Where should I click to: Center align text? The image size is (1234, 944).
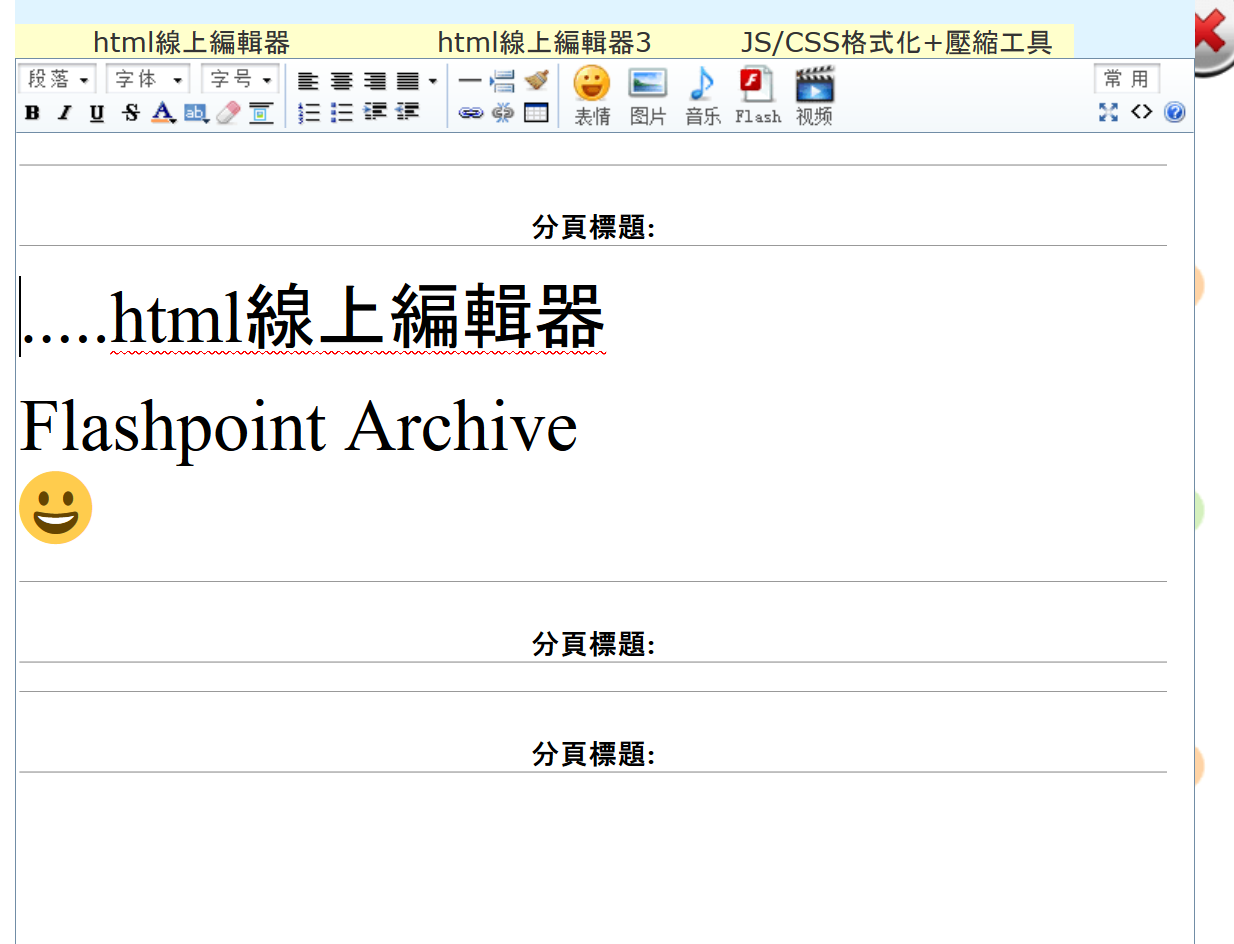[342, 81]
